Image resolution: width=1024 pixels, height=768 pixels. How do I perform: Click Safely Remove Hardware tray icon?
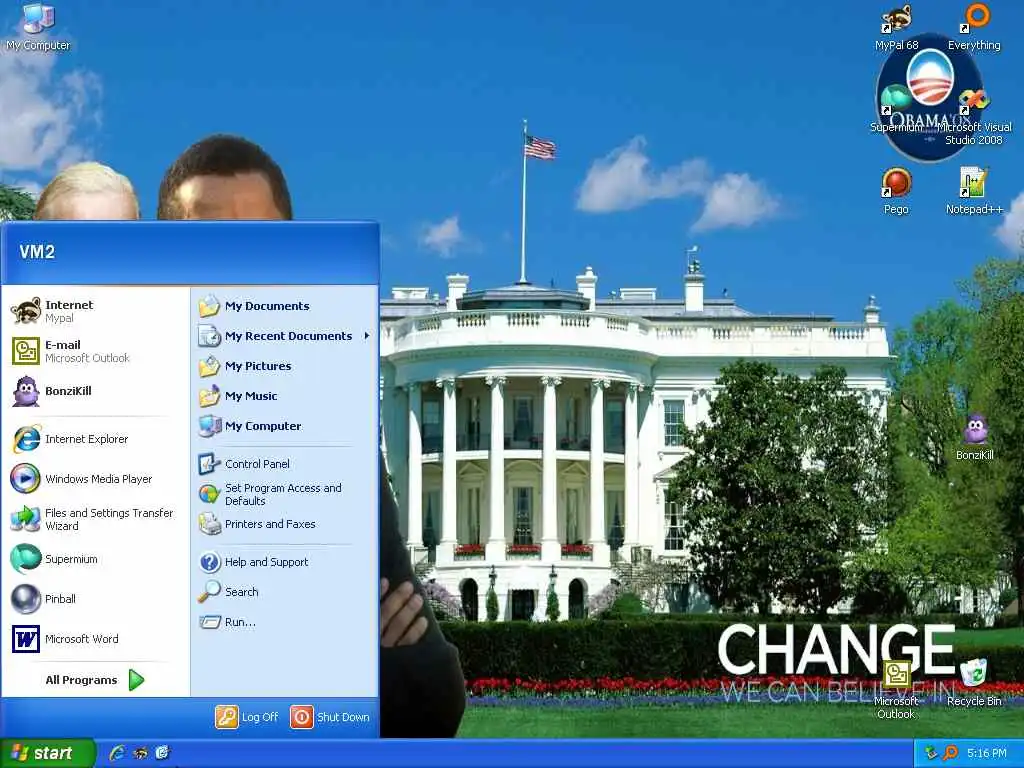[931, 753]
